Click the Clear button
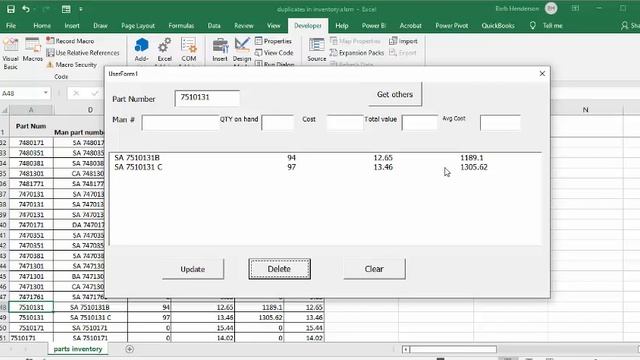 tap(374, 269)
